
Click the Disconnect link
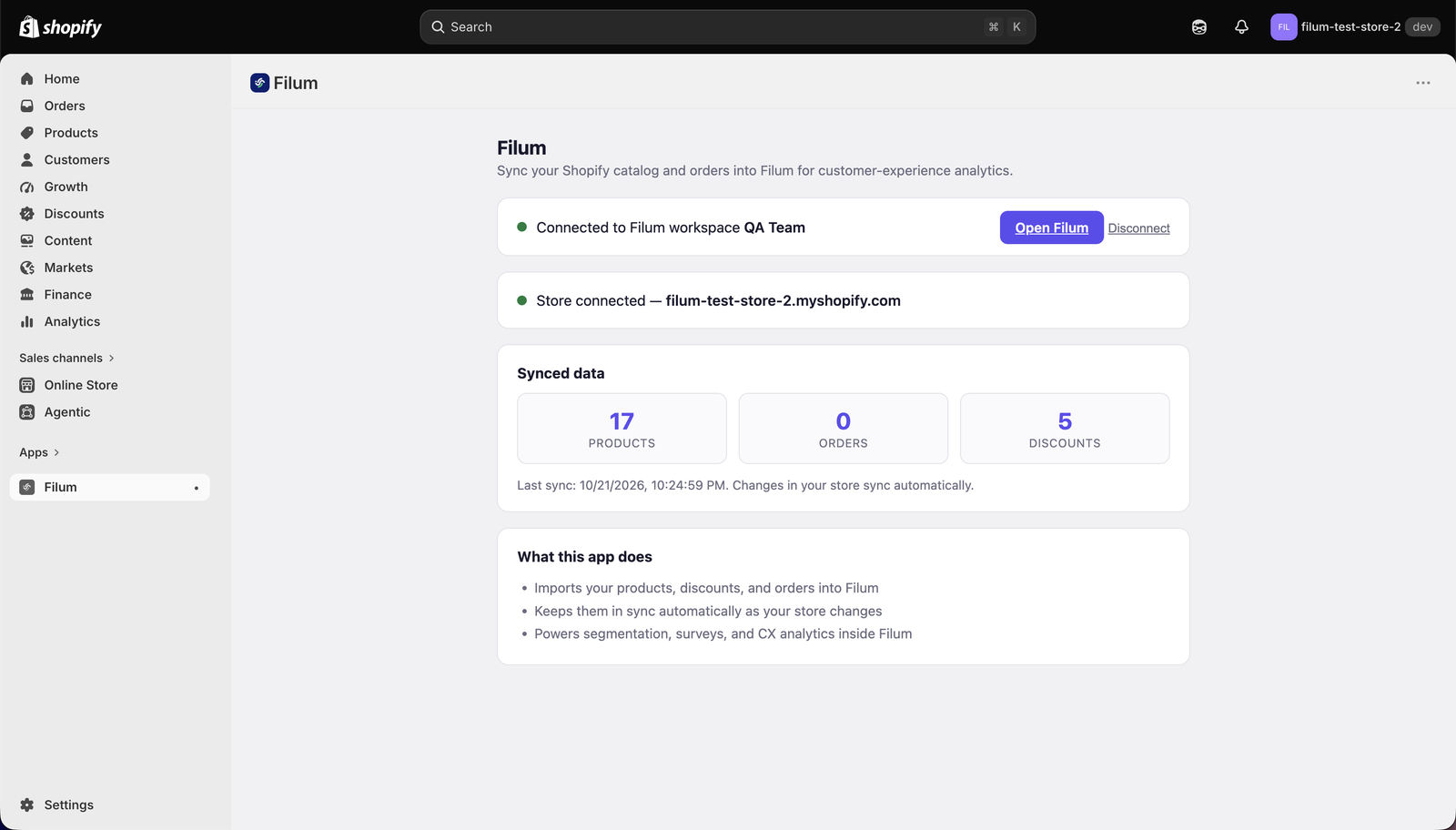click(1138, 228)
